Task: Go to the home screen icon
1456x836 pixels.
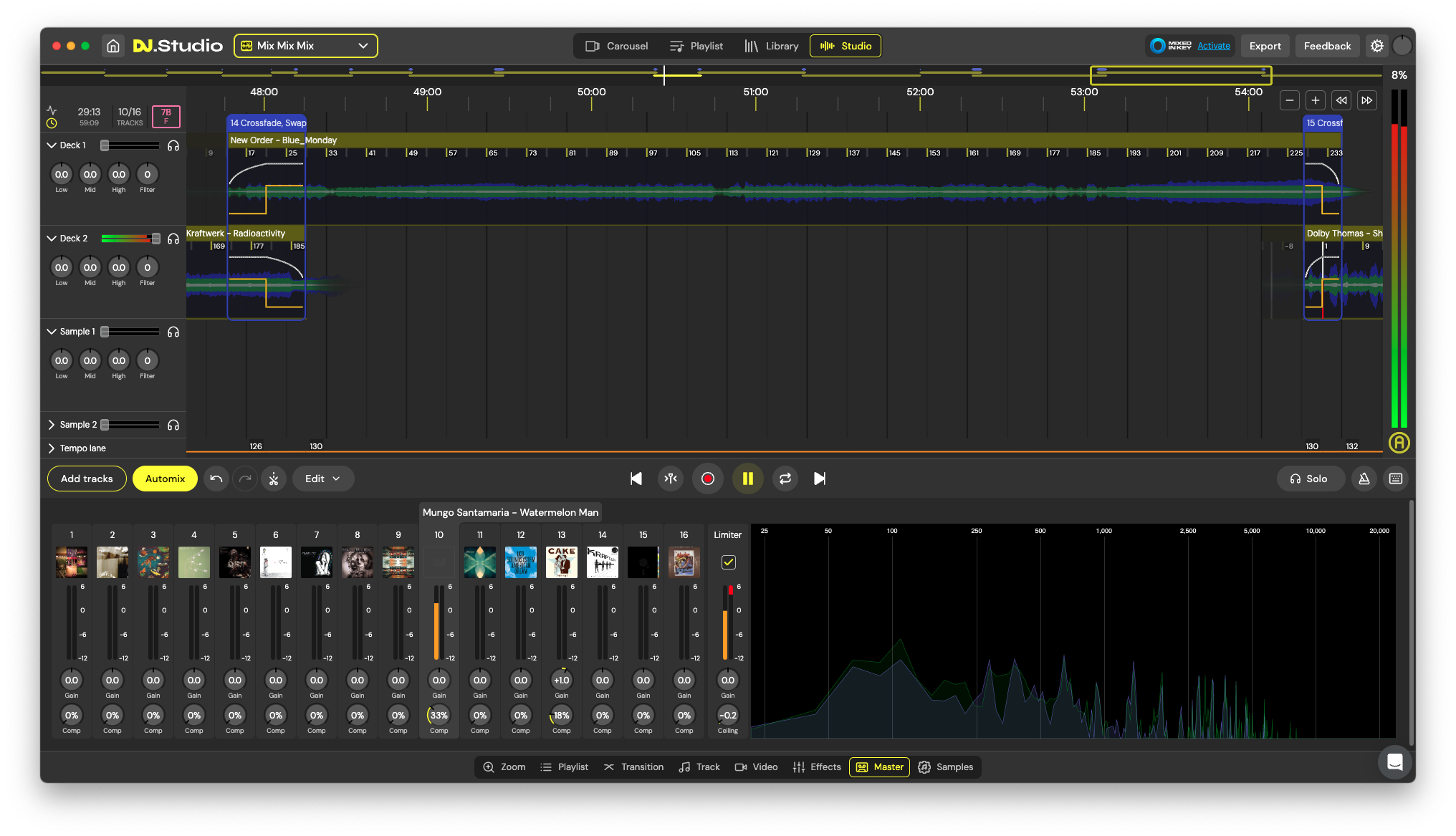Action: [x=113, y=46]
